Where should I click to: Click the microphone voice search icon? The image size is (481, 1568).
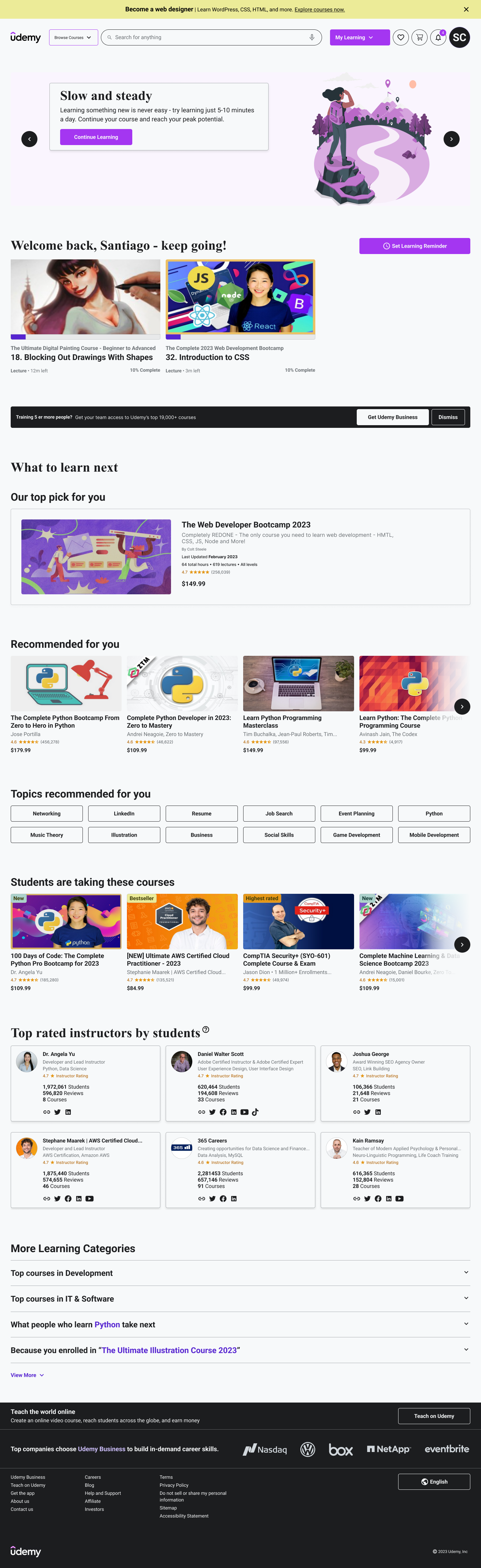tap(312, 38)
